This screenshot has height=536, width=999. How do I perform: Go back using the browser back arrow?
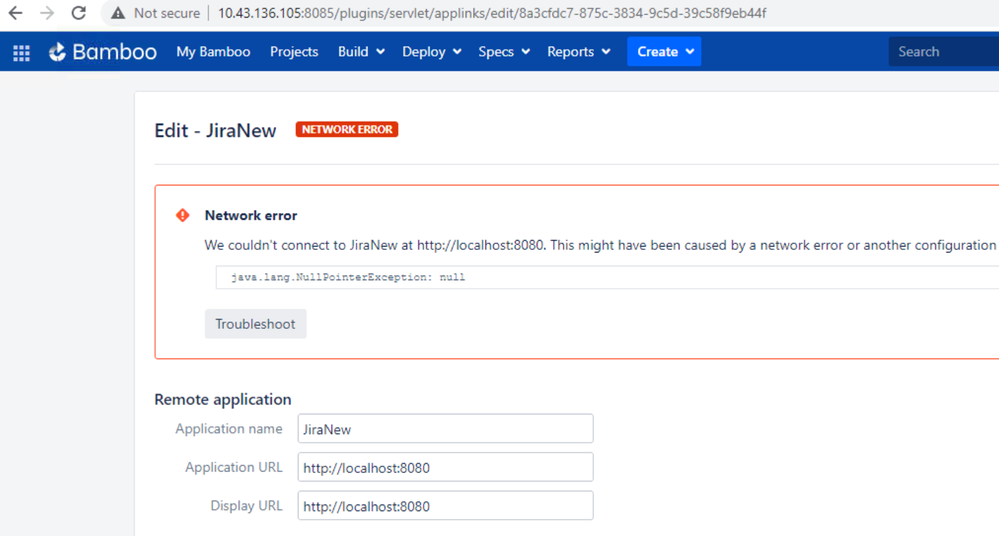(15, 13)
